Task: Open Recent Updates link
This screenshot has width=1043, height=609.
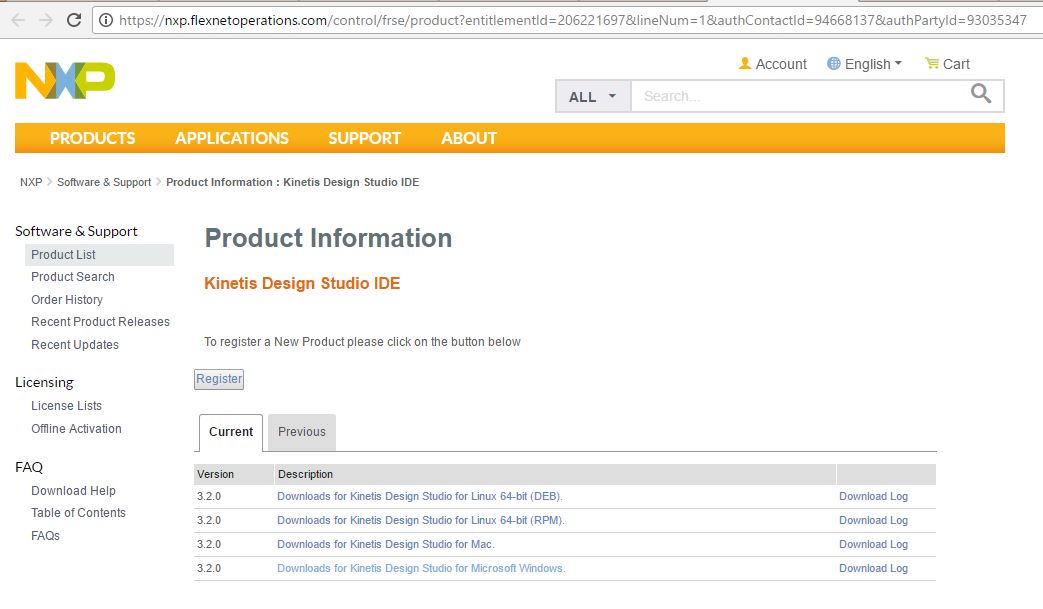Action: (74, 344)
